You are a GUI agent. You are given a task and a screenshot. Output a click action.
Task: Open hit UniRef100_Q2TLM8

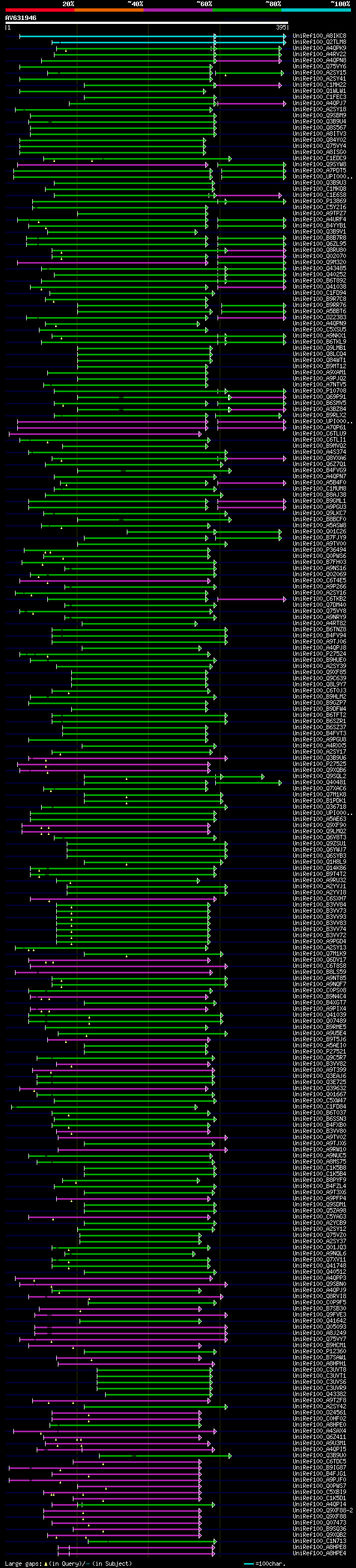click(319, 42)
